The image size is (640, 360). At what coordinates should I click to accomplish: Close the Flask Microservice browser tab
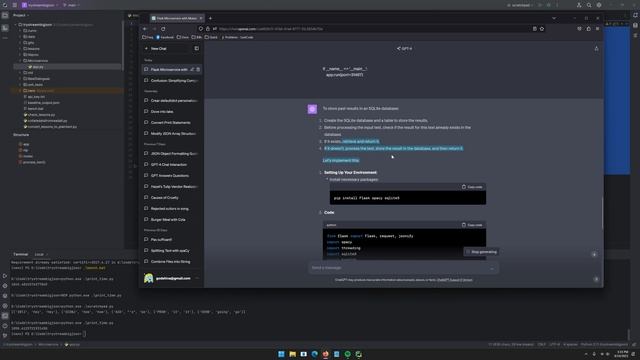click(x=201, y=18)
